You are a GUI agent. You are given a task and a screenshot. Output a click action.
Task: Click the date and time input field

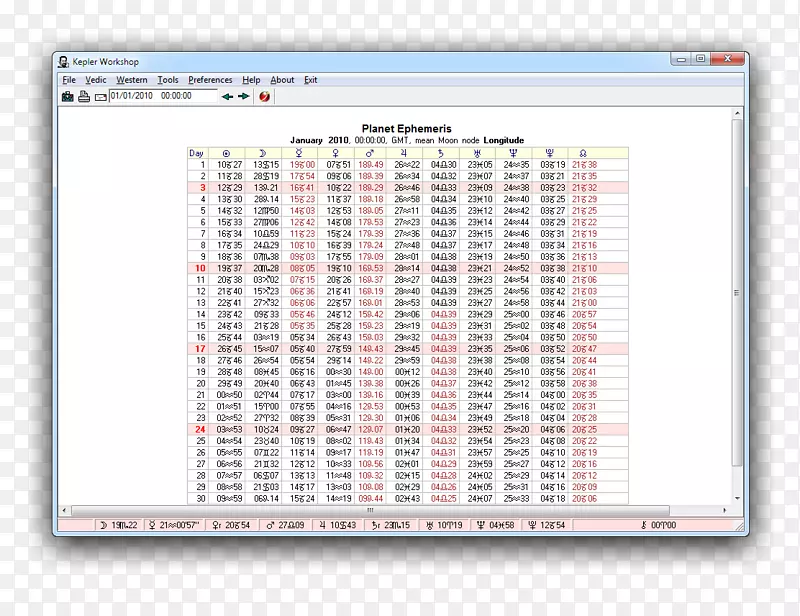[162, 97]
